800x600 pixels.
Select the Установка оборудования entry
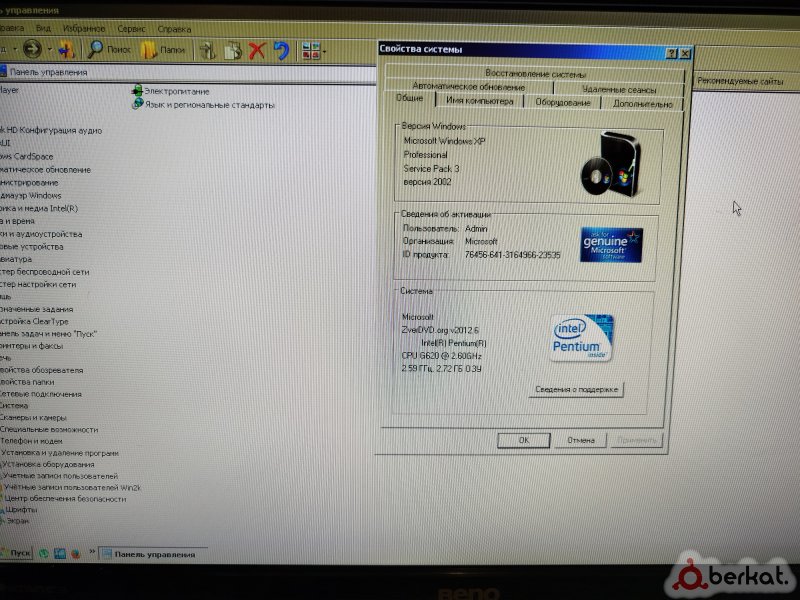(47, 464)
